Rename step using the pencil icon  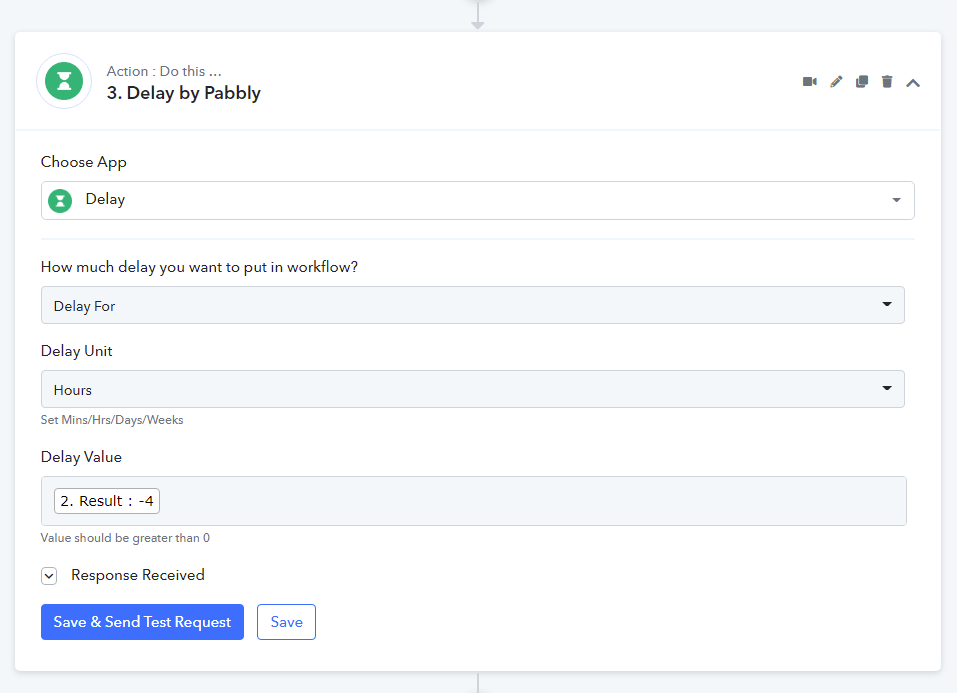click(x=836, y=82)
